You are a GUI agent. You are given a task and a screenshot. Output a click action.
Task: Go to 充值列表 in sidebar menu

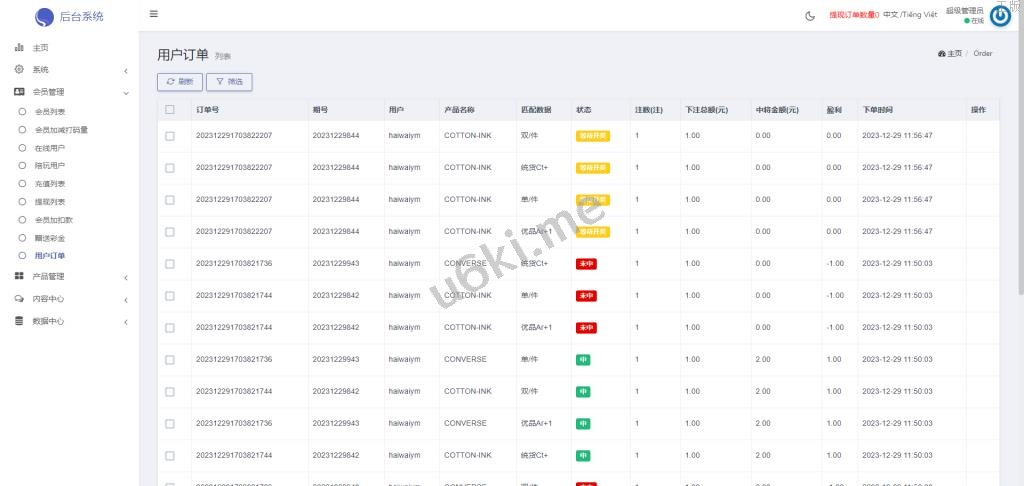click(49, 184)
